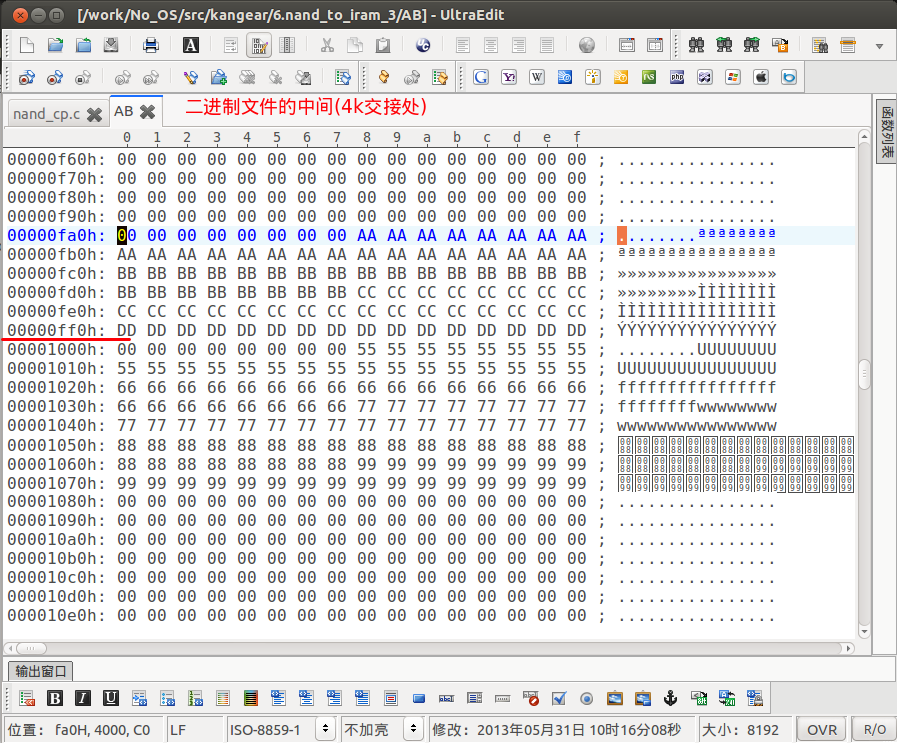The height and width of the screenshot is (743, 897).
Task: Open the 函数列表 side panel tab
Action: pyautogui.click(x=886, y=131)
